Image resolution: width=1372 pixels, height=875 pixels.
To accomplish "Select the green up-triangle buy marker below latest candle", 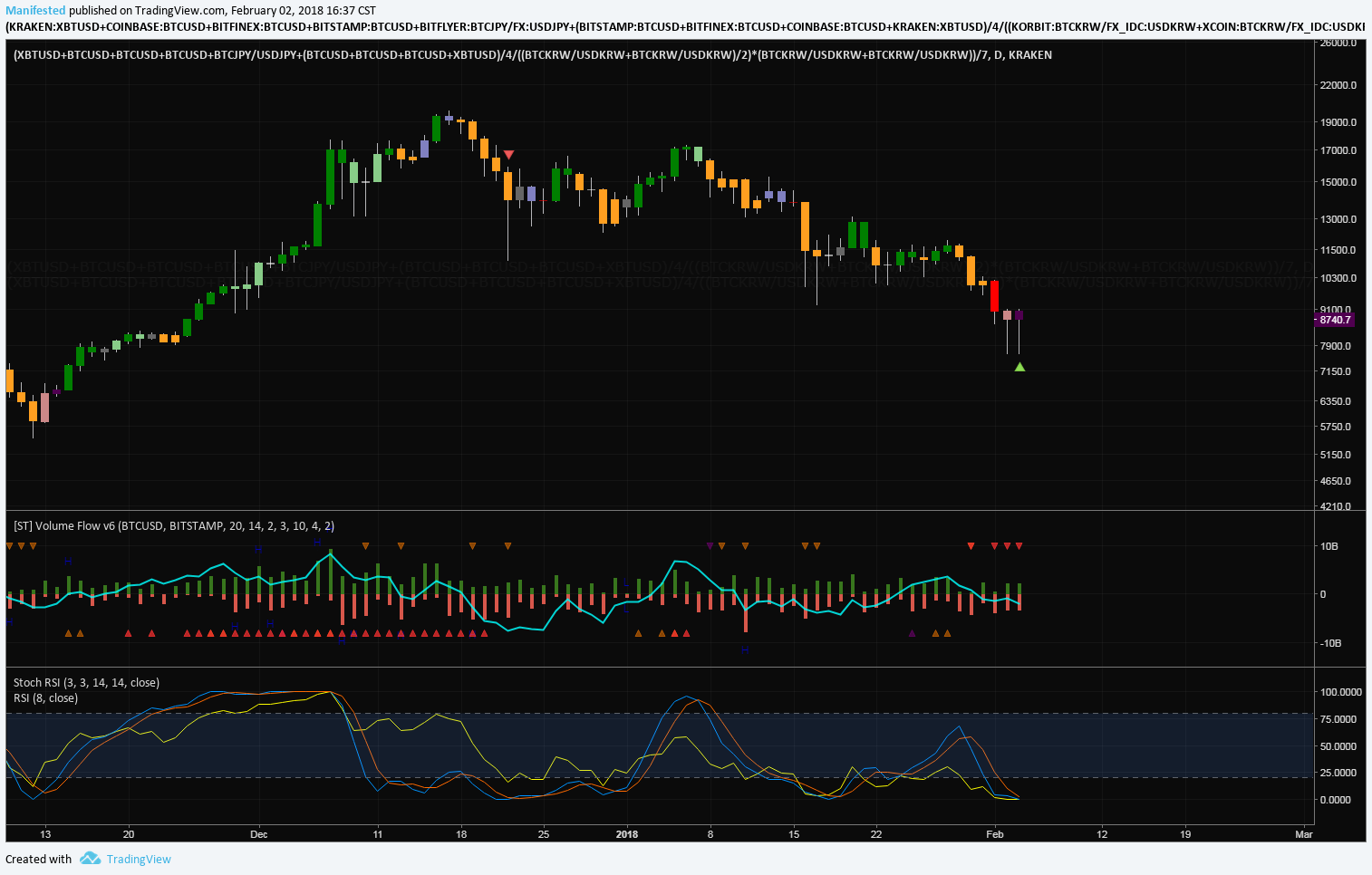I will (x=1019, y=367).
